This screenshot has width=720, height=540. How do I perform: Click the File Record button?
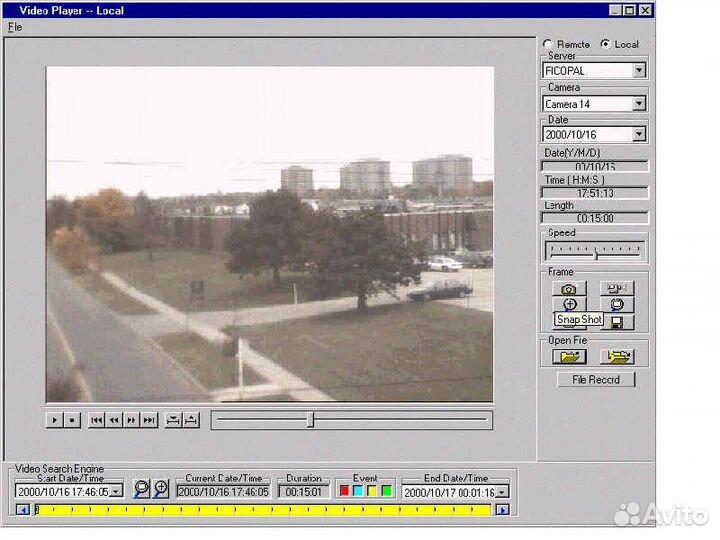tap(596, 380)
